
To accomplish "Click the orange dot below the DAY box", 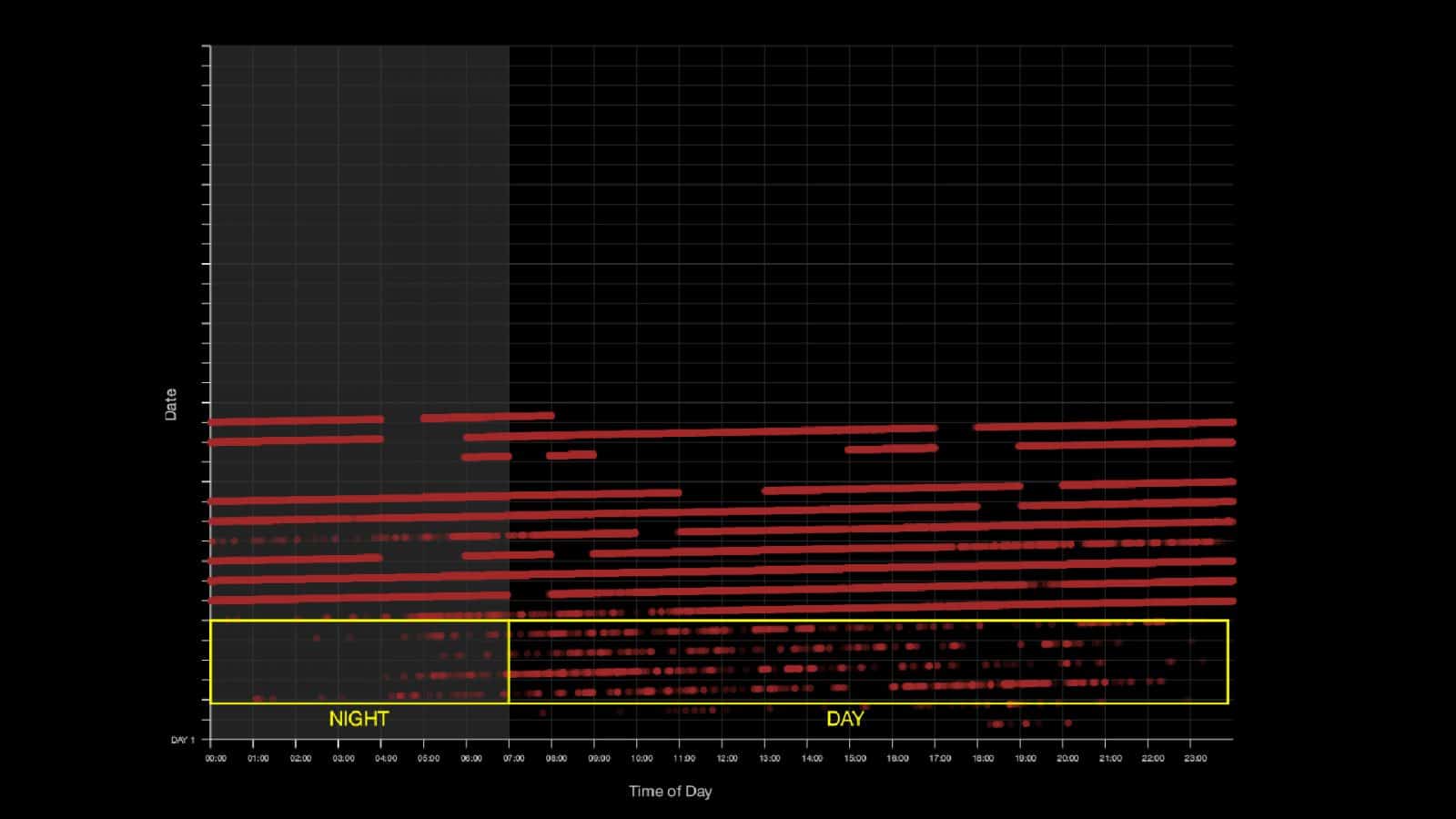I will point(1010,705).
